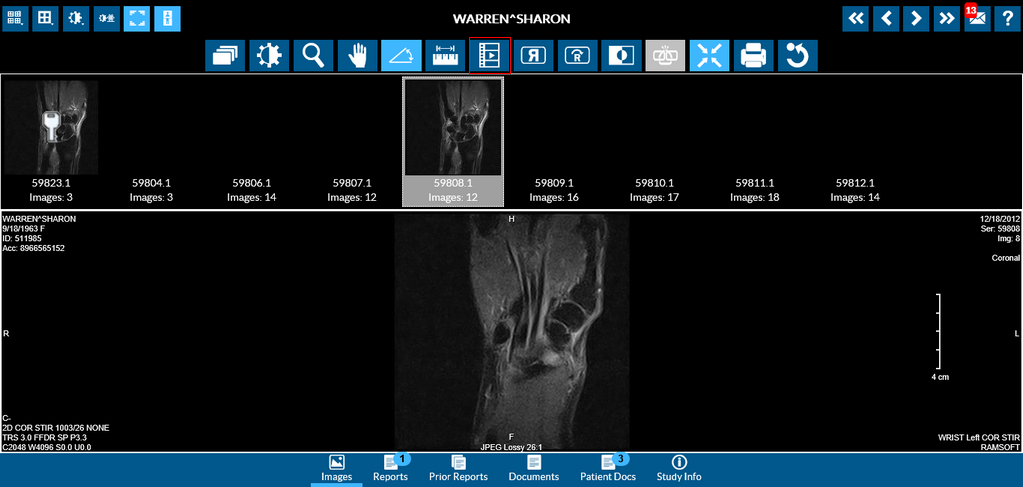Toggle invert grayscale on the image
1023x487 pixels.
(621, 56)
